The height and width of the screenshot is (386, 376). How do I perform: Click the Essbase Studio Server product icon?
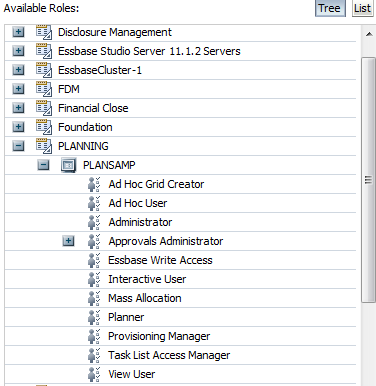pos(44,51)
